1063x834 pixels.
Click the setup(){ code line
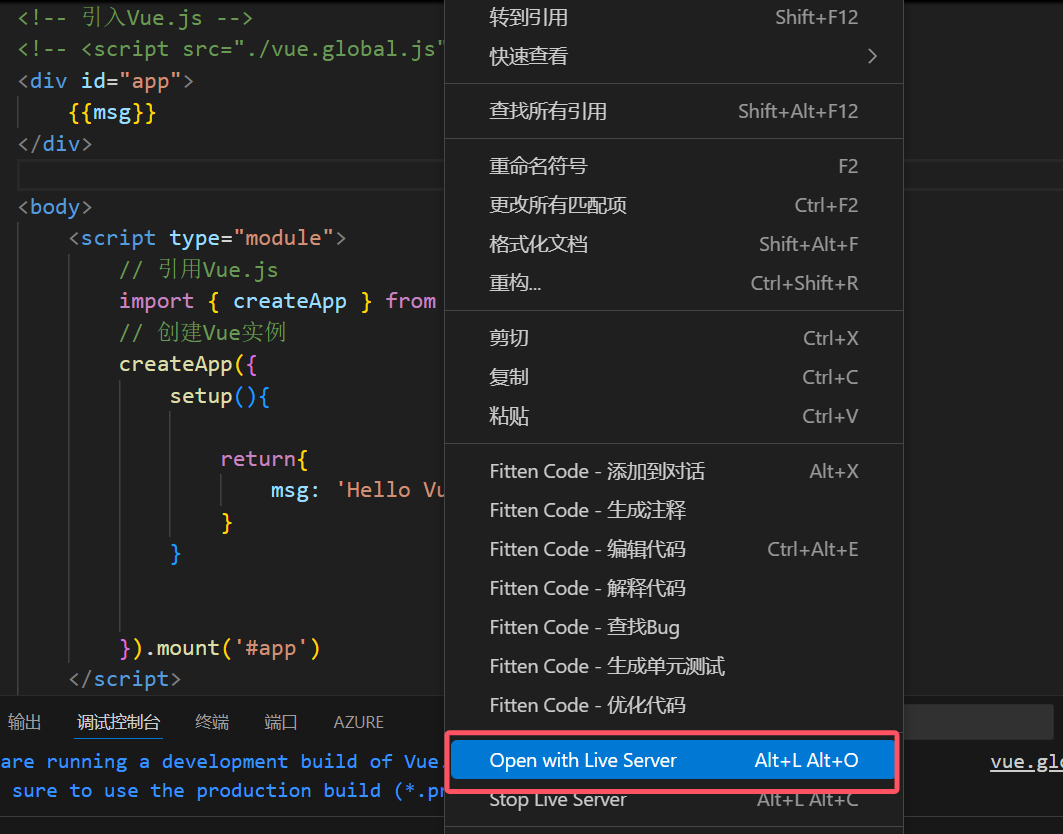click(x=220, y=396)
